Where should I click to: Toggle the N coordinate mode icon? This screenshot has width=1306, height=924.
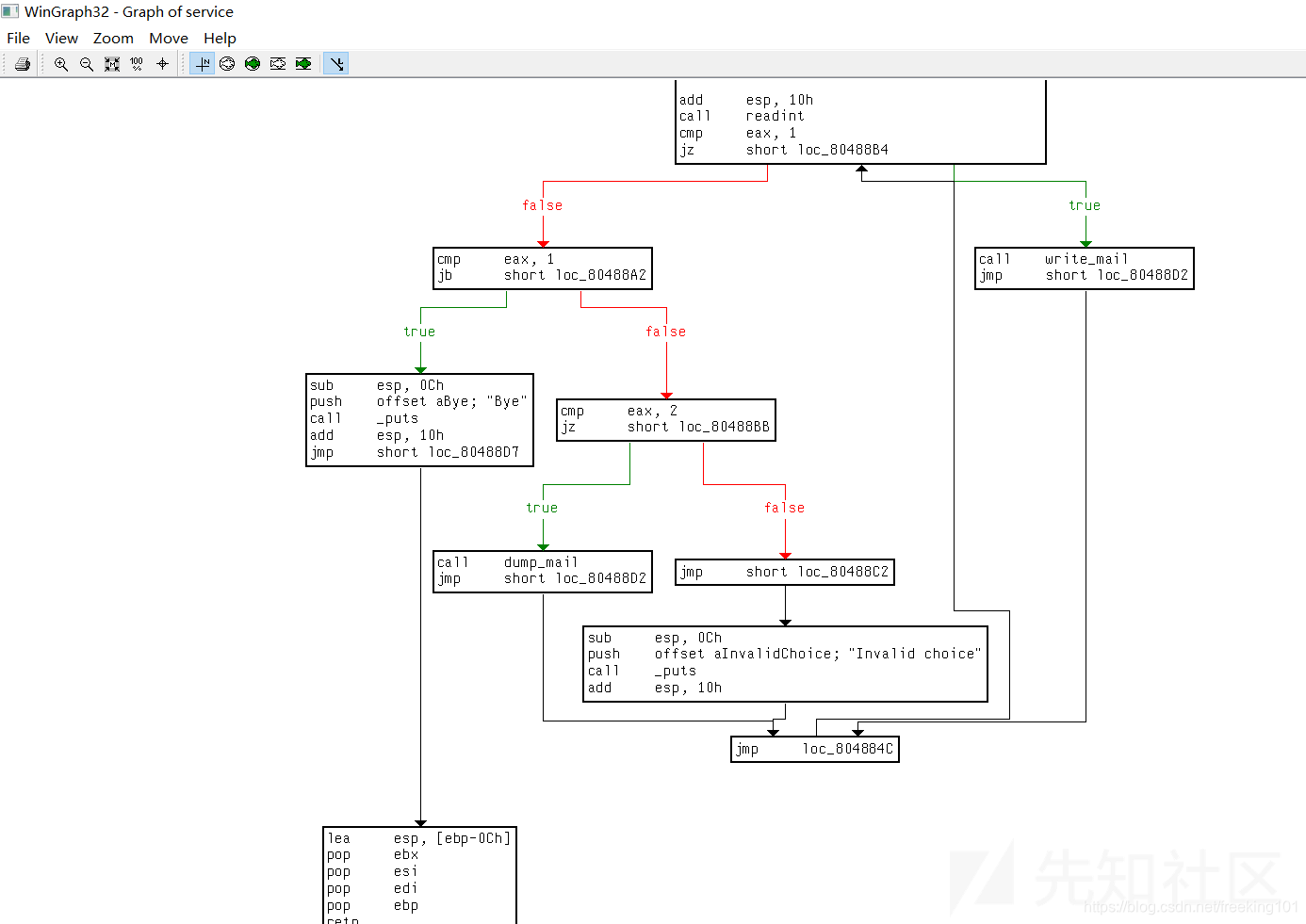click(x=203, y=64)
